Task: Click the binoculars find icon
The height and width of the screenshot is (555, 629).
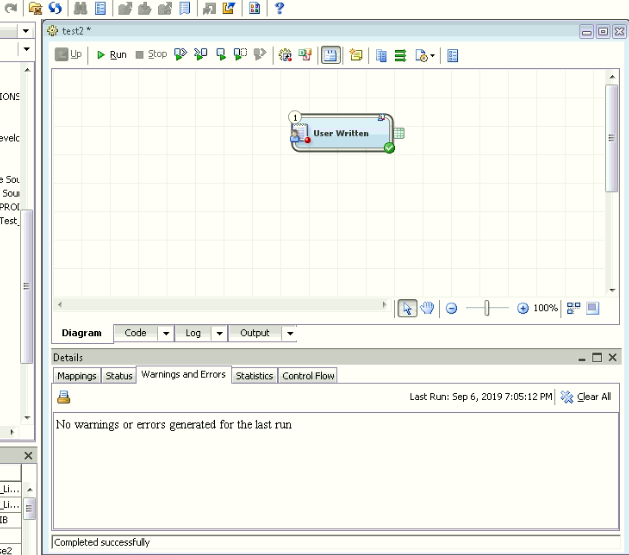Action: (x=81, y=8)
